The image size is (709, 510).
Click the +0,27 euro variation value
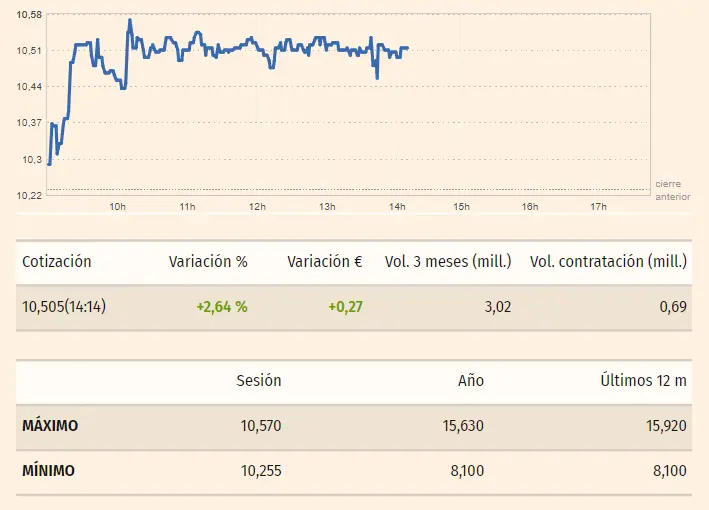pos(345,307)
